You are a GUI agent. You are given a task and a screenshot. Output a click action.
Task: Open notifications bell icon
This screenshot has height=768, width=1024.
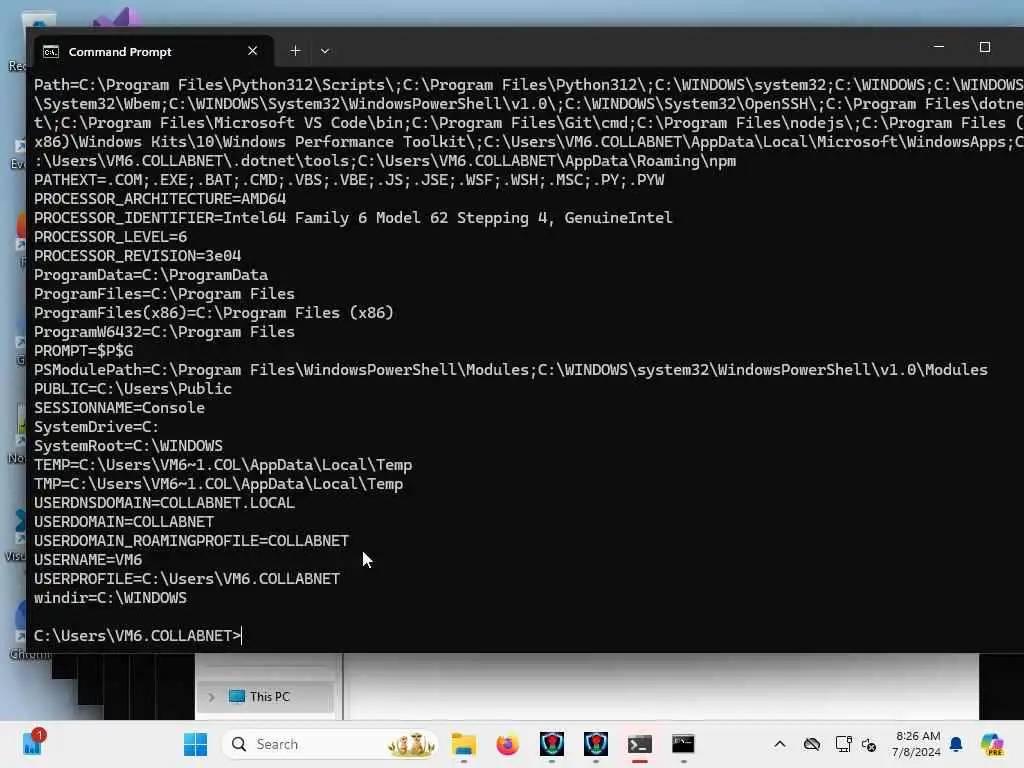click(x=956, y=744)
